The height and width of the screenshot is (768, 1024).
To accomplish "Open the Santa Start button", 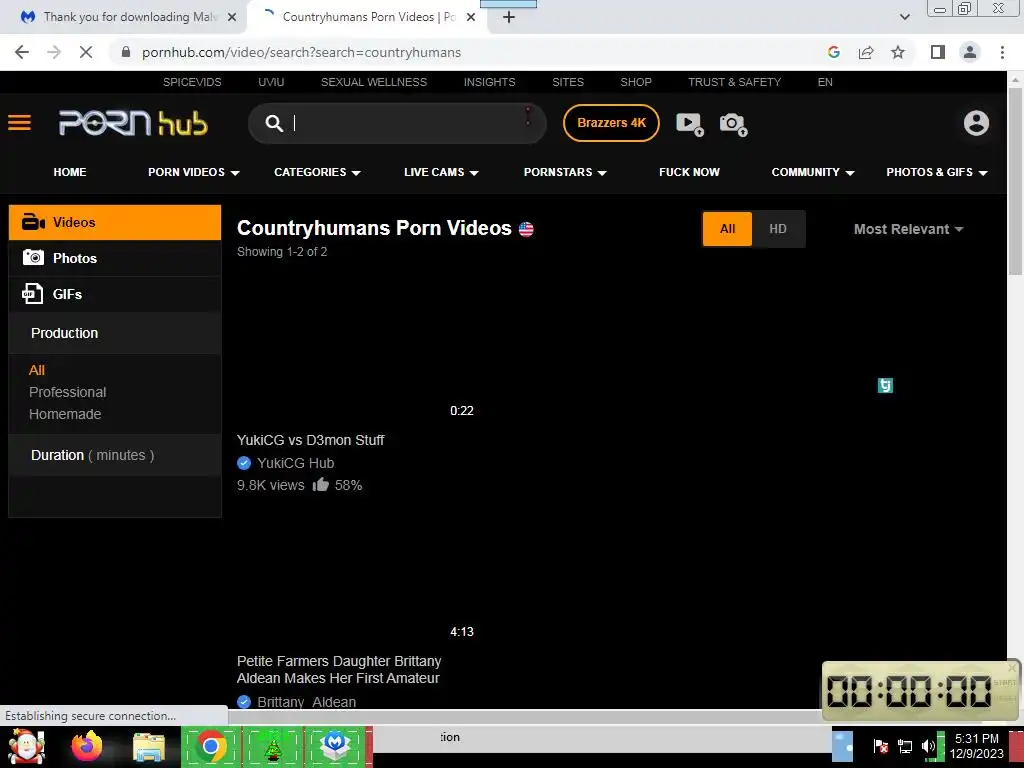I will pyautogui.click(x=27, y=746).
